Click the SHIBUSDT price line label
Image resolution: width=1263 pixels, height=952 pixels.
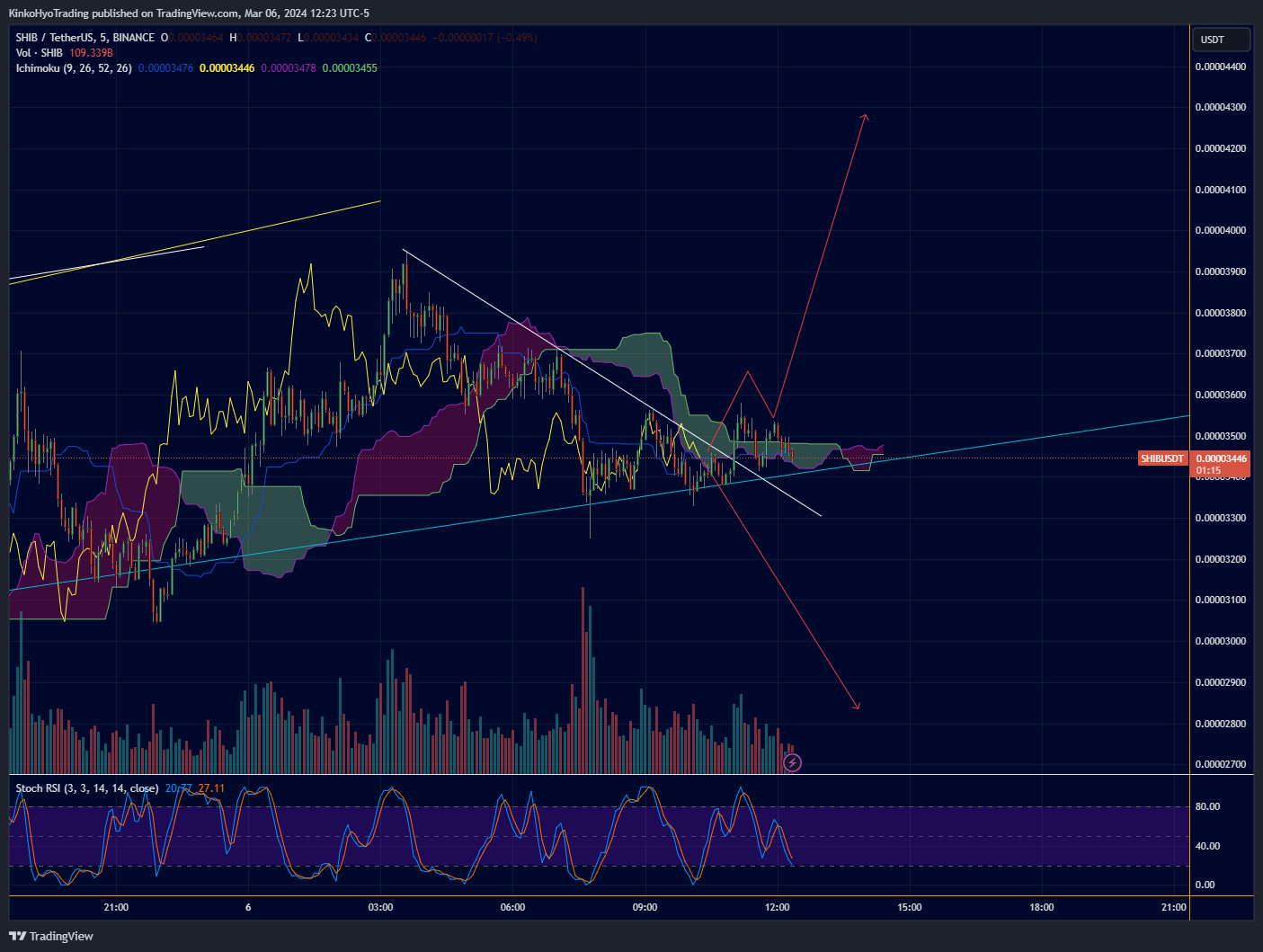coord(1162,458)
